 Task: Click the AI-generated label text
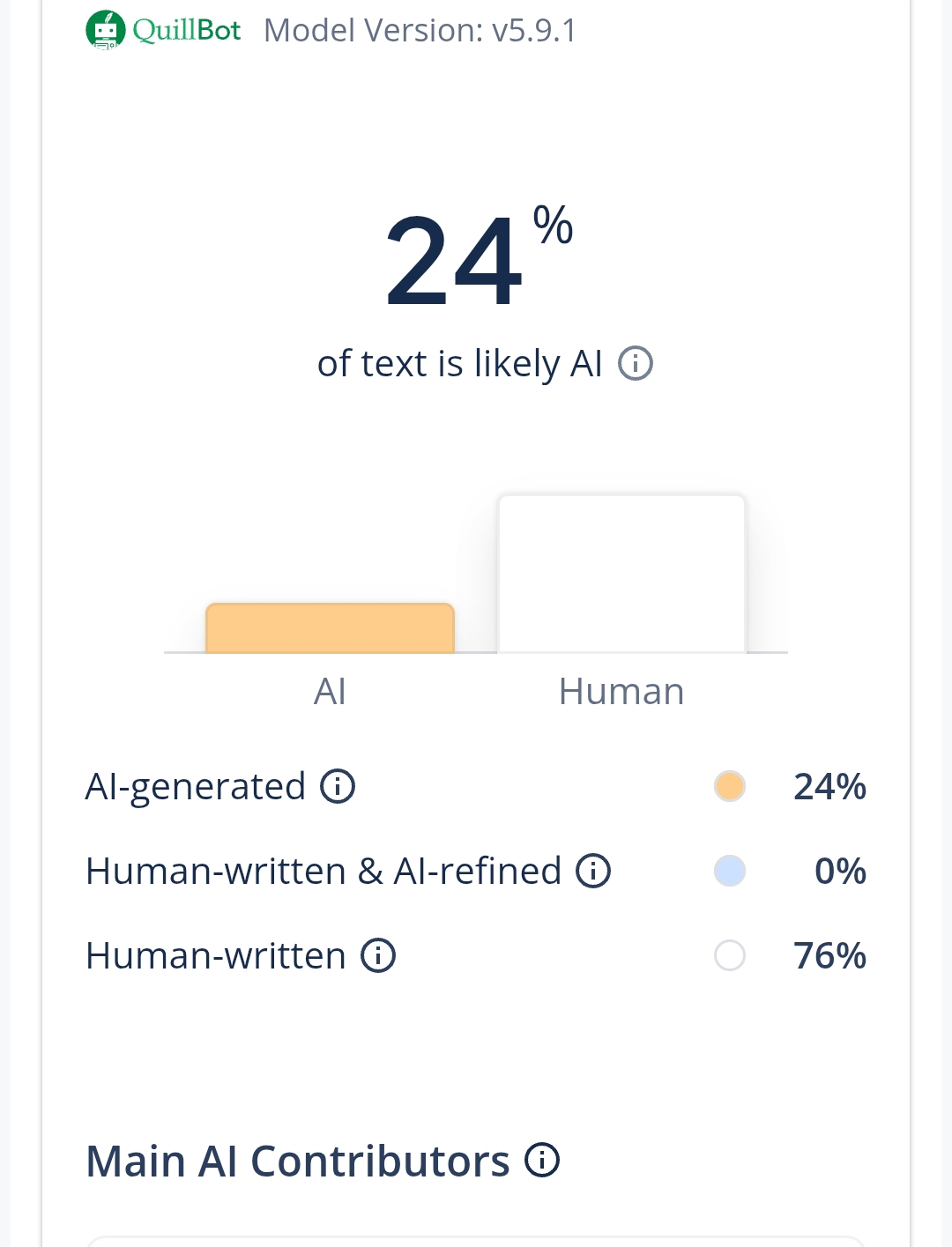(x=196, y=786)
